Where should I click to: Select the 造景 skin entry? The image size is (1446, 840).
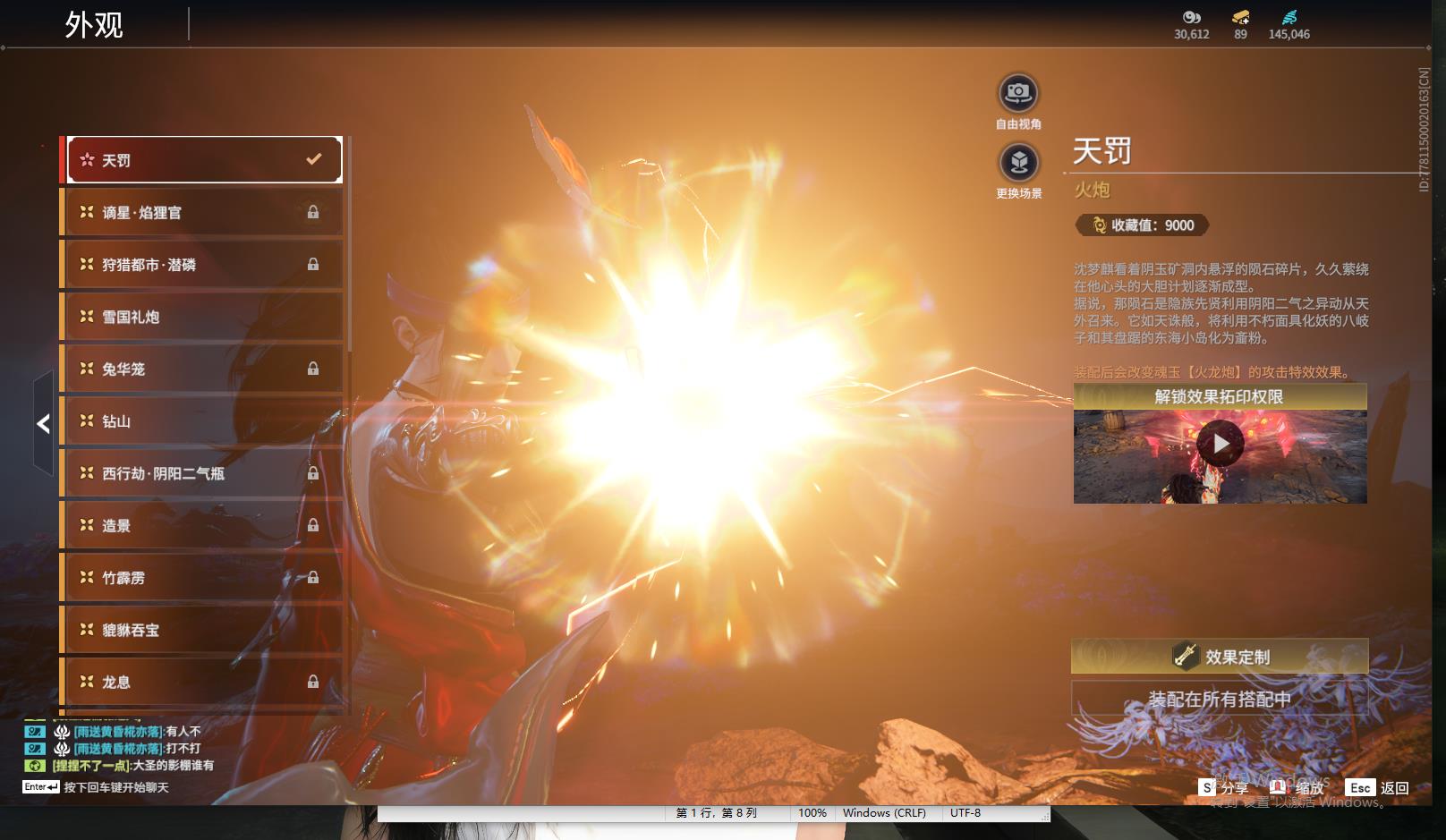pyautogui.click(x=204, y=525)
